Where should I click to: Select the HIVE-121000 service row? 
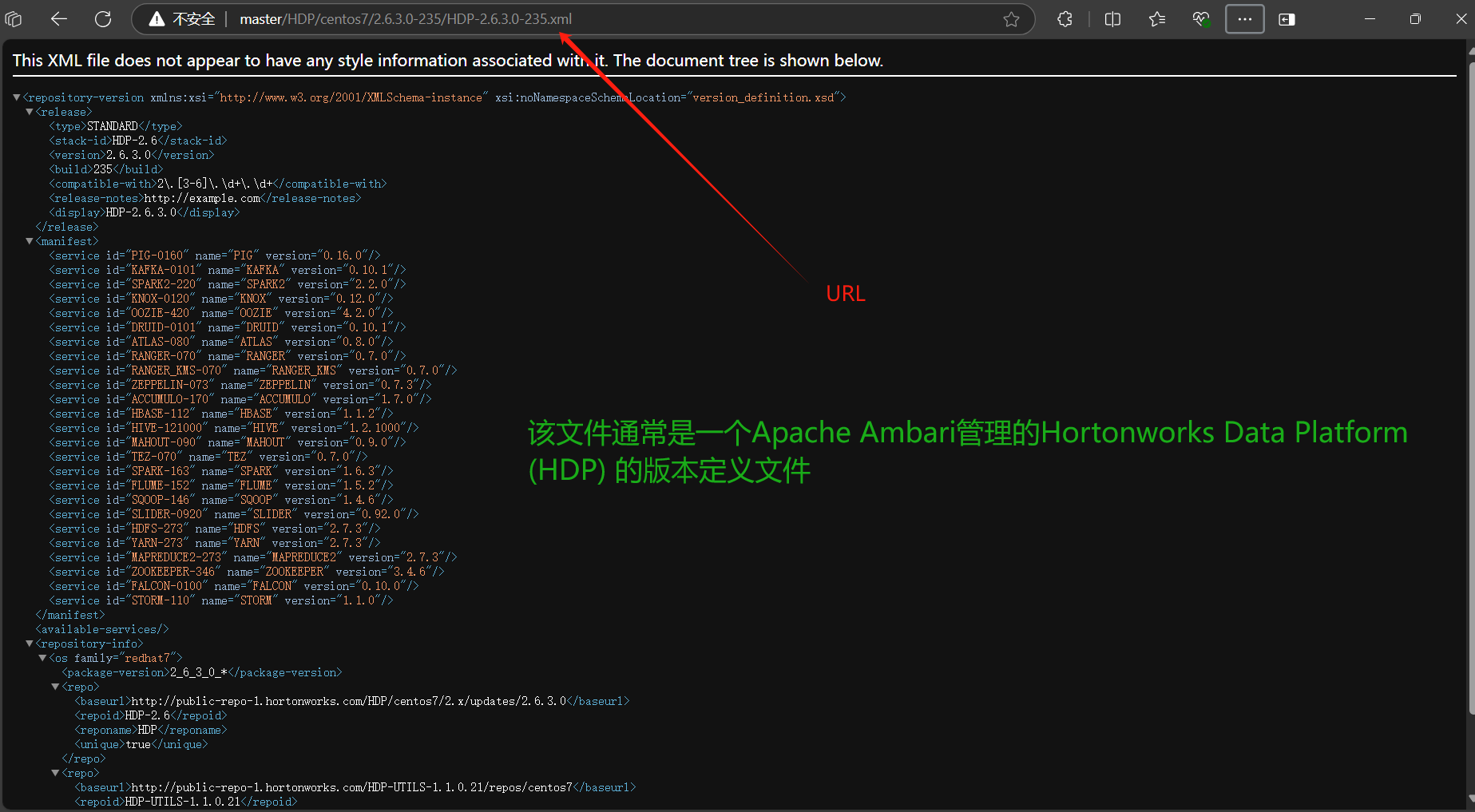234,428
